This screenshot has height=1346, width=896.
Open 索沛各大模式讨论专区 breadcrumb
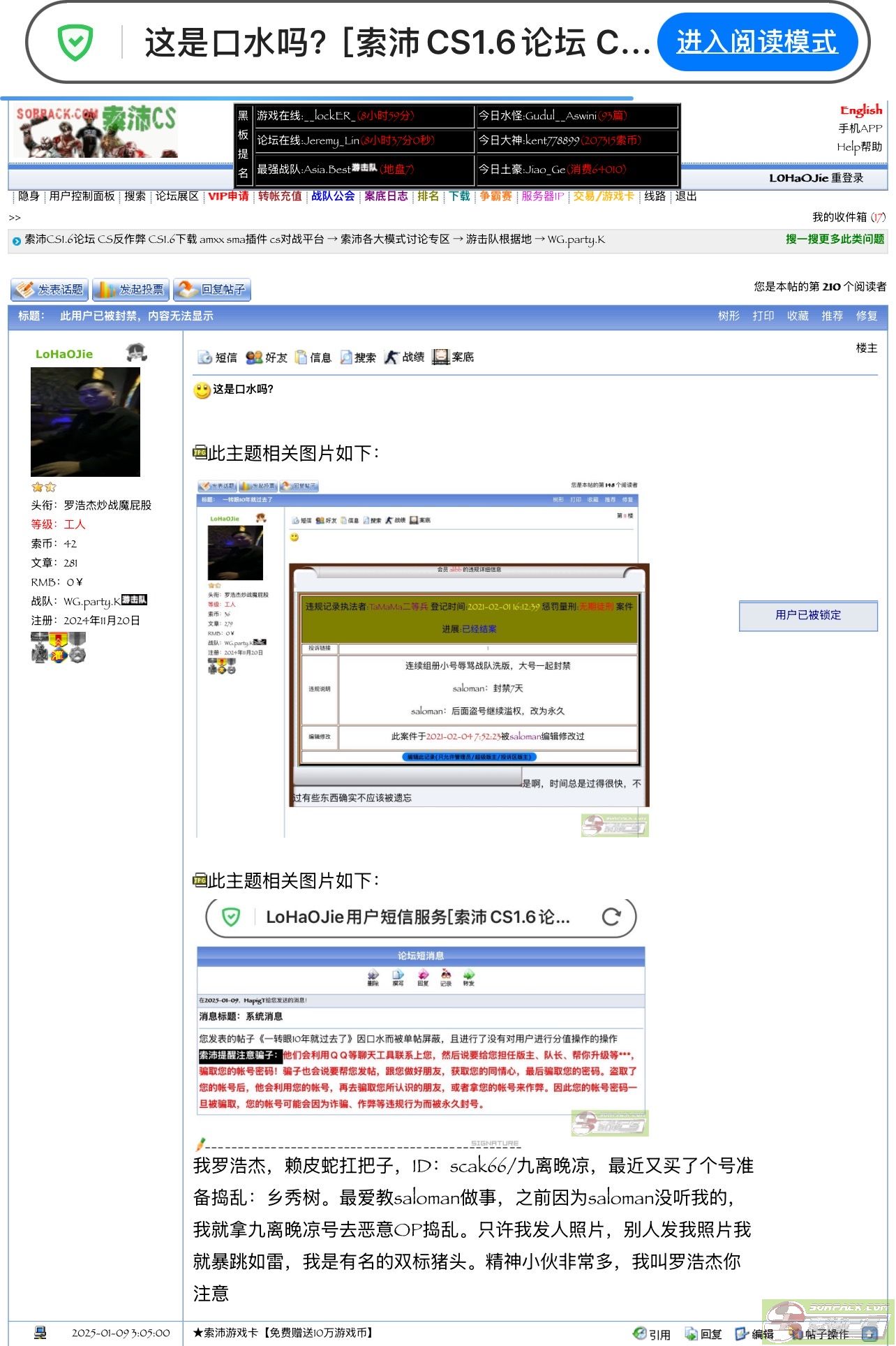coord(395,239)
